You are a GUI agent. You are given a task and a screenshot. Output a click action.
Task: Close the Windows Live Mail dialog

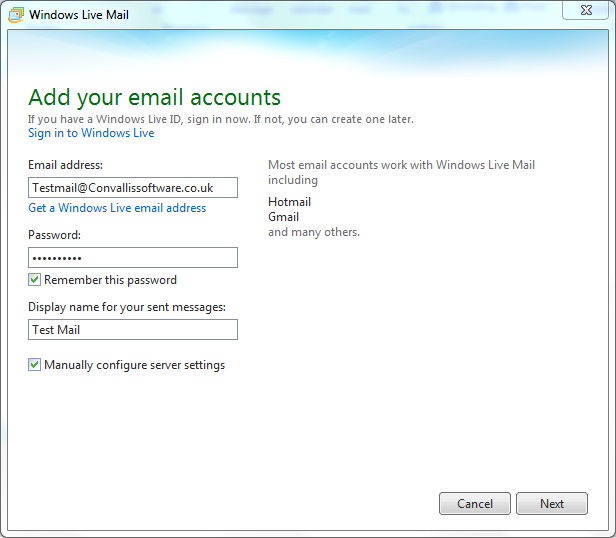[586, 10]
